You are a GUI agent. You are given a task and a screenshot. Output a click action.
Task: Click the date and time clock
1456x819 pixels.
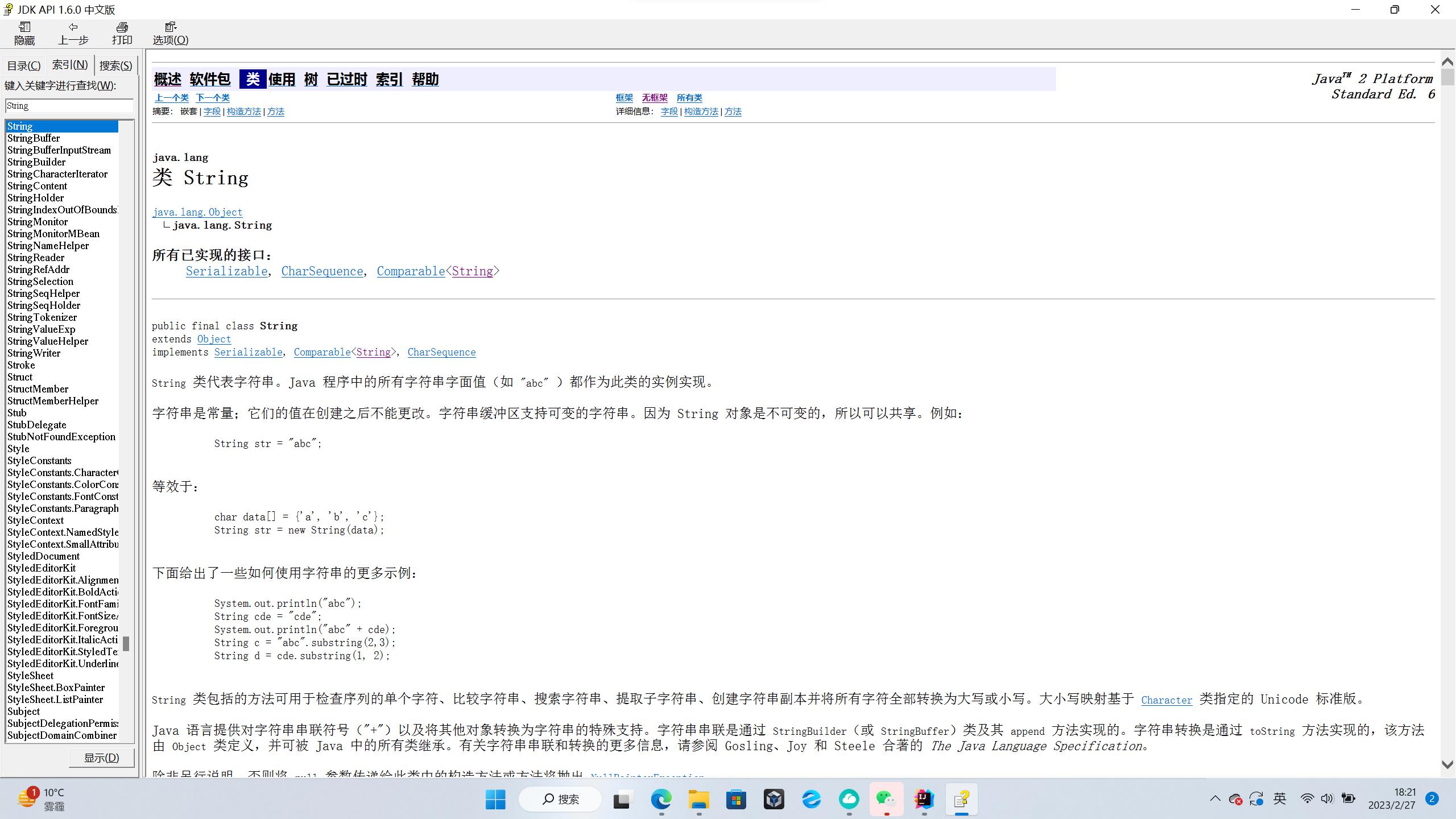1391,799
